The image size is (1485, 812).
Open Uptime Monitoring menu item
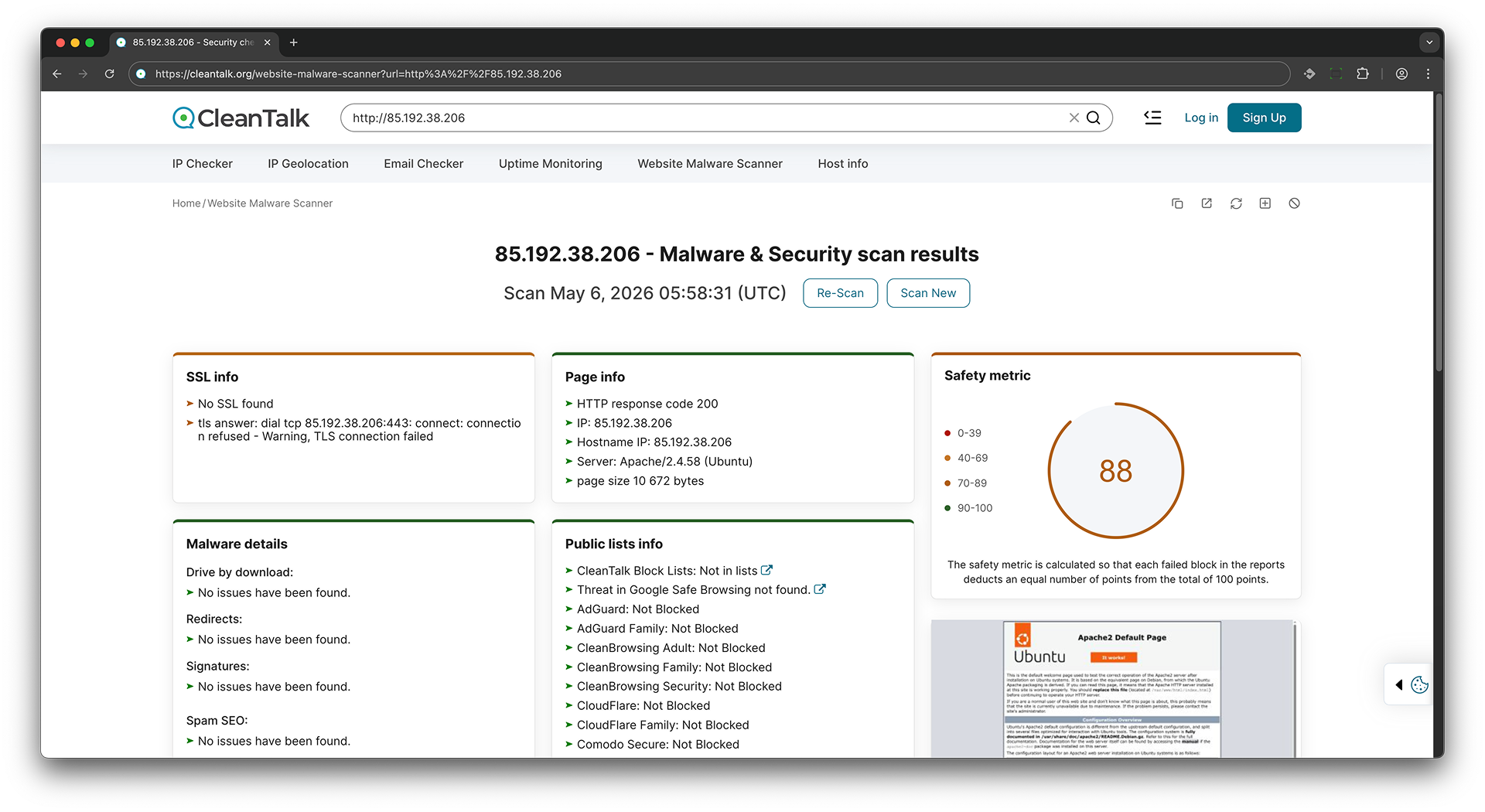click(551, 164)
